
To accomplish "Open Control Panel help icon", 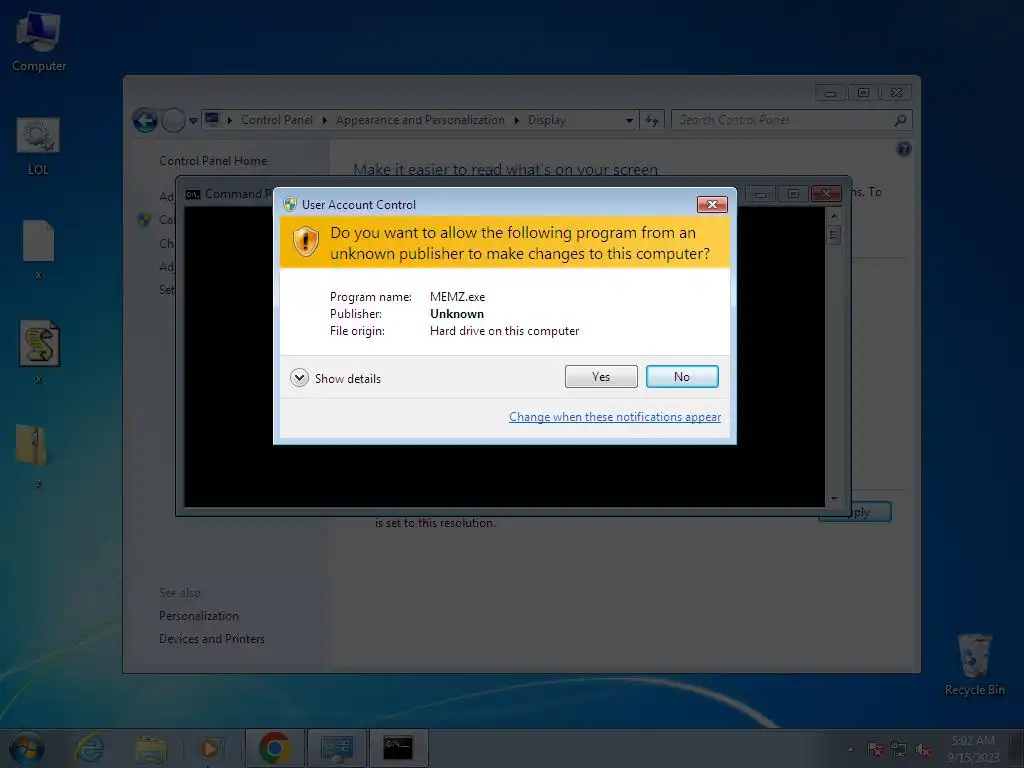I will click(x=903, y=149).
